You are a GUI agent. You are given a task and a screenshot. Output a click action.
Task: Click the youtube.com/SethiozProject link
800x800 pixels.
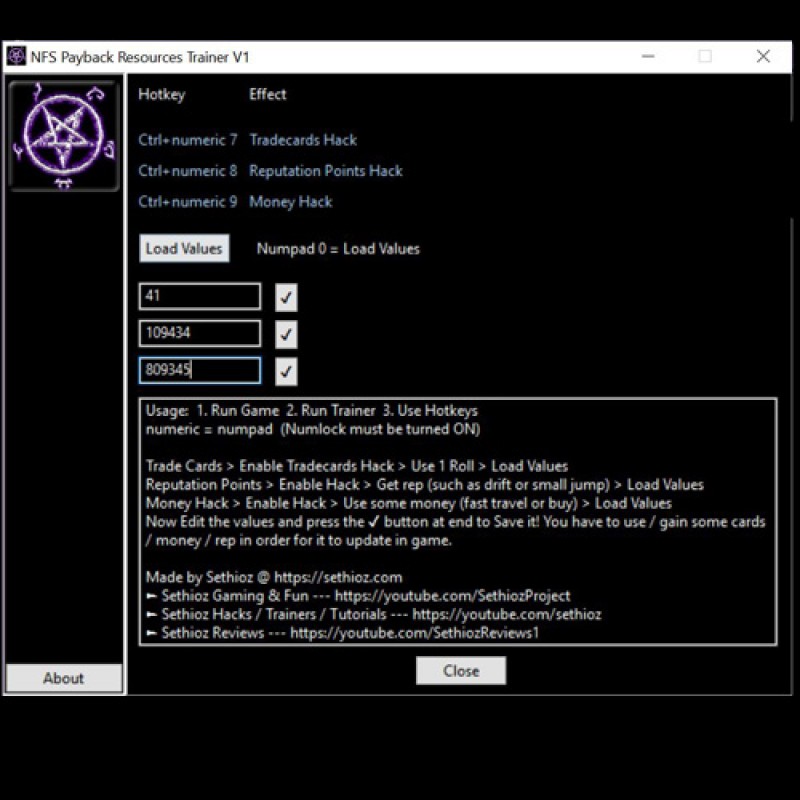pos(453,595)
